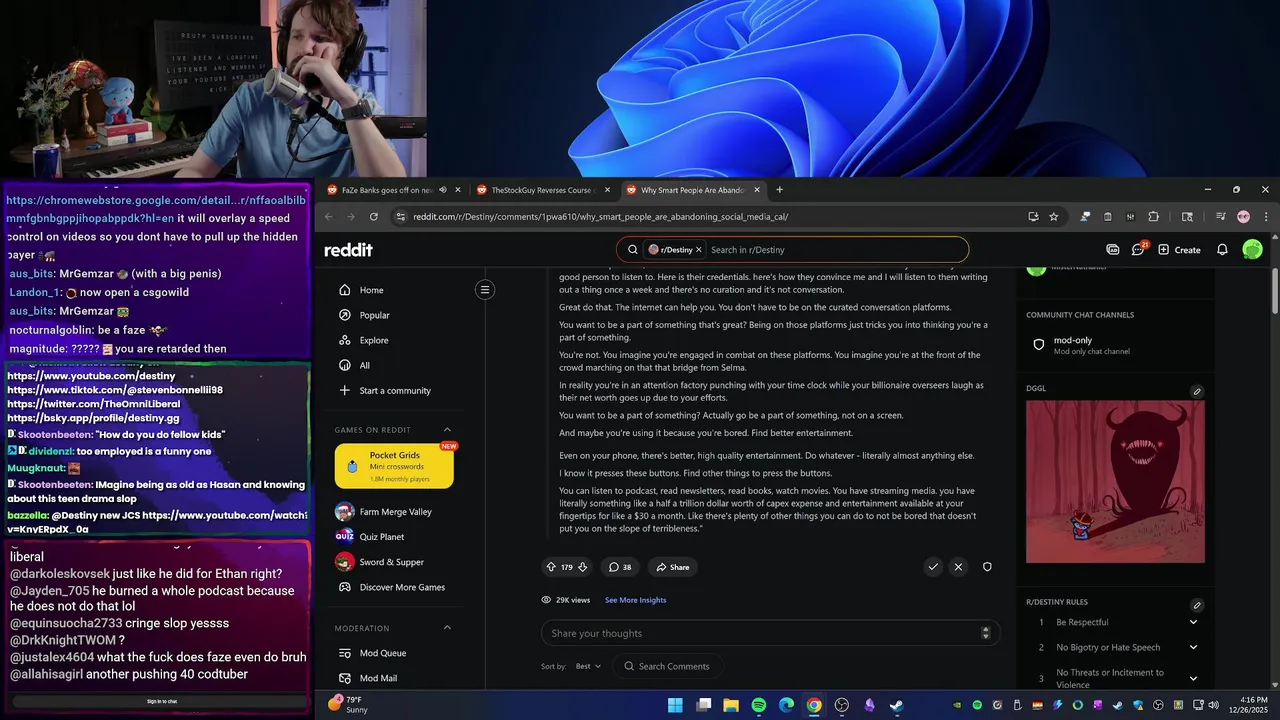Open Steam from the taskbar
Viewport: 1280px width, 720px height.
(x=897, y=705)
